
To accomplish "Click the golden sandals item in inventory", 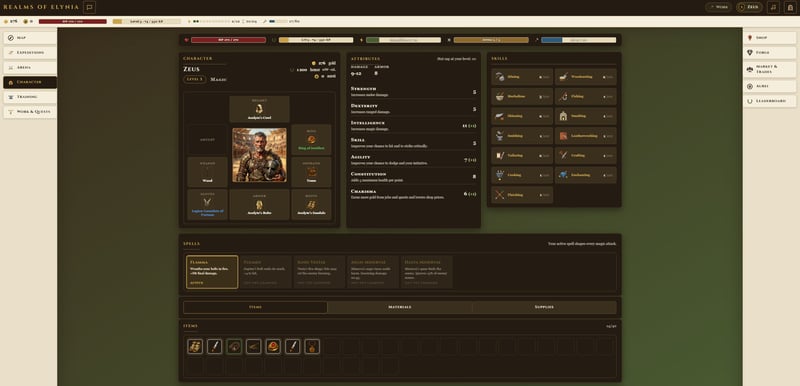I will click(195, 347).
